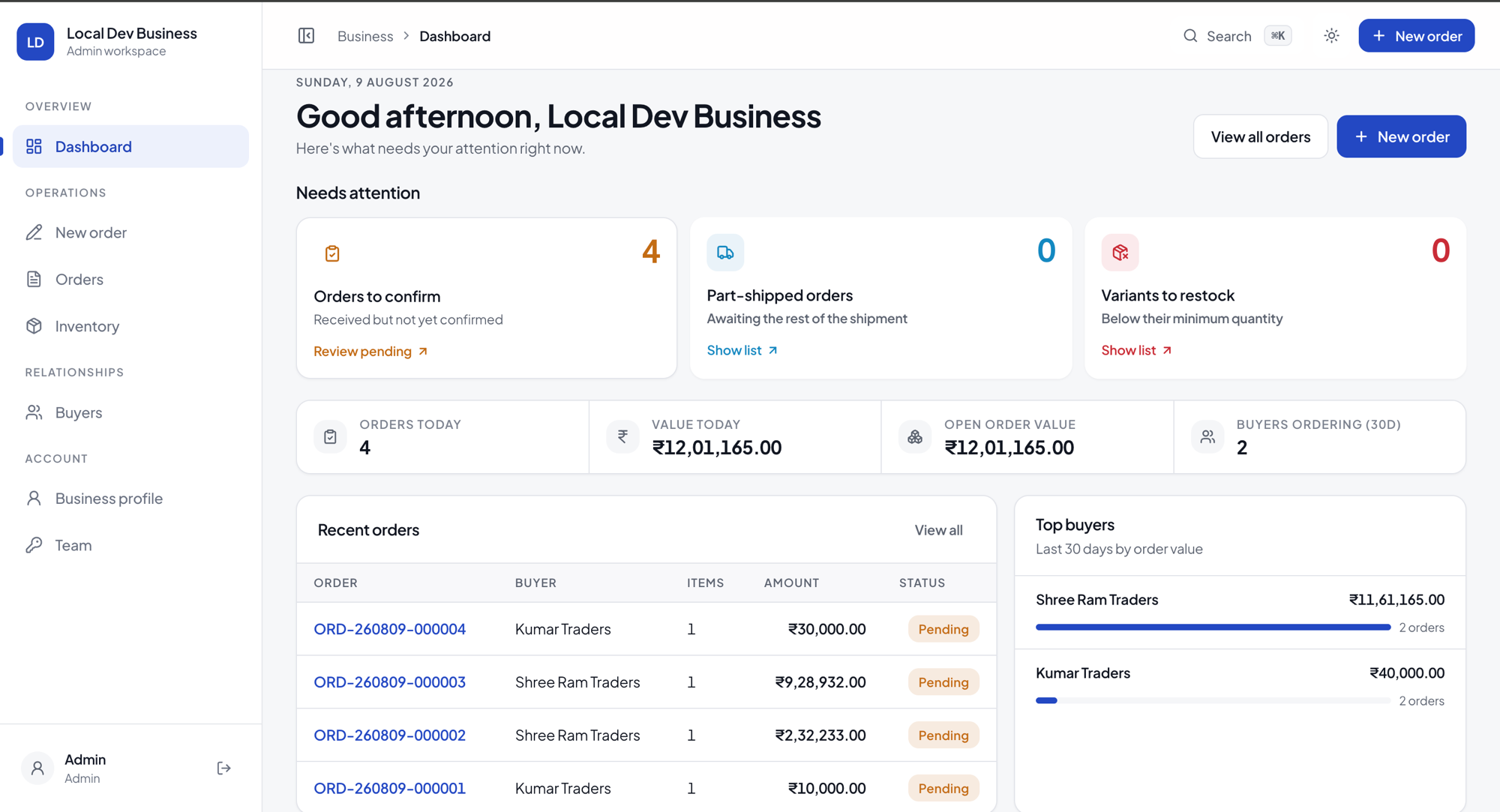This screenshot has width=1500, height=812.
Task: Open the Team page
Action: click(130, 545)
